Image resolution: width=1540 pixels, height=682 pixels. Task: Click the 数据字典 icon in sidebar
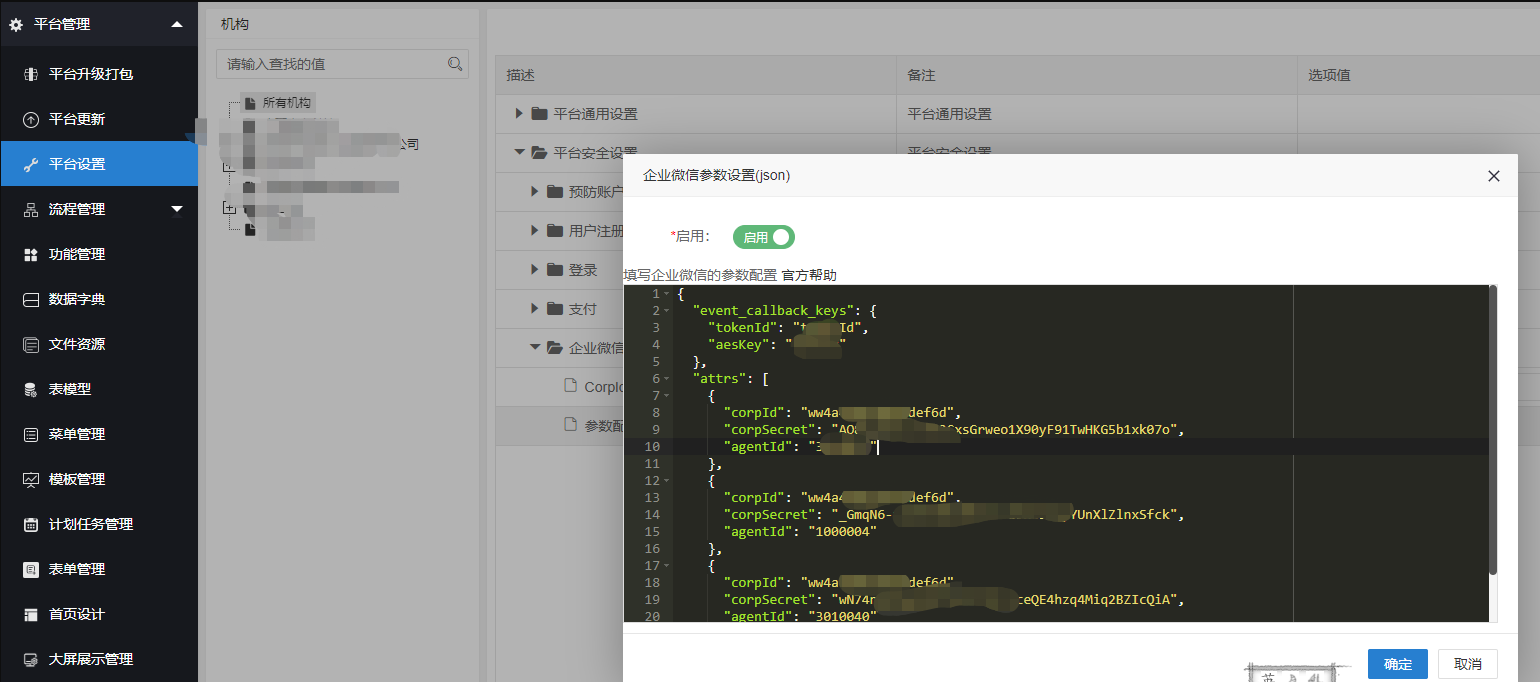point(30,300)
